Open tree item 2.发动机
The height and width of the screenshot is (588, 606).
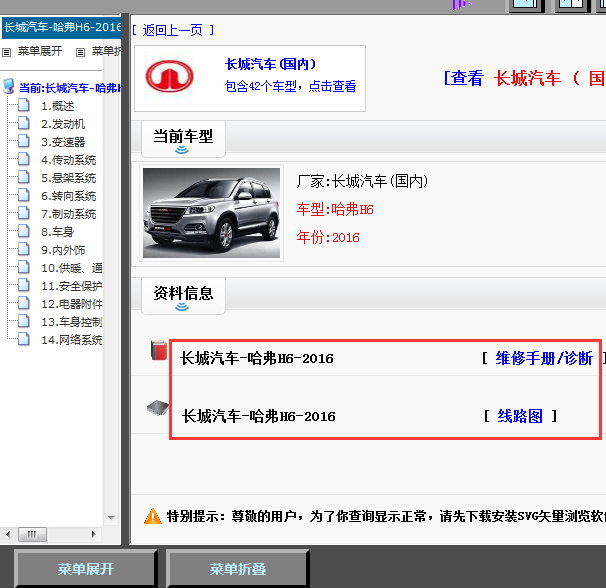click(63, 124)
